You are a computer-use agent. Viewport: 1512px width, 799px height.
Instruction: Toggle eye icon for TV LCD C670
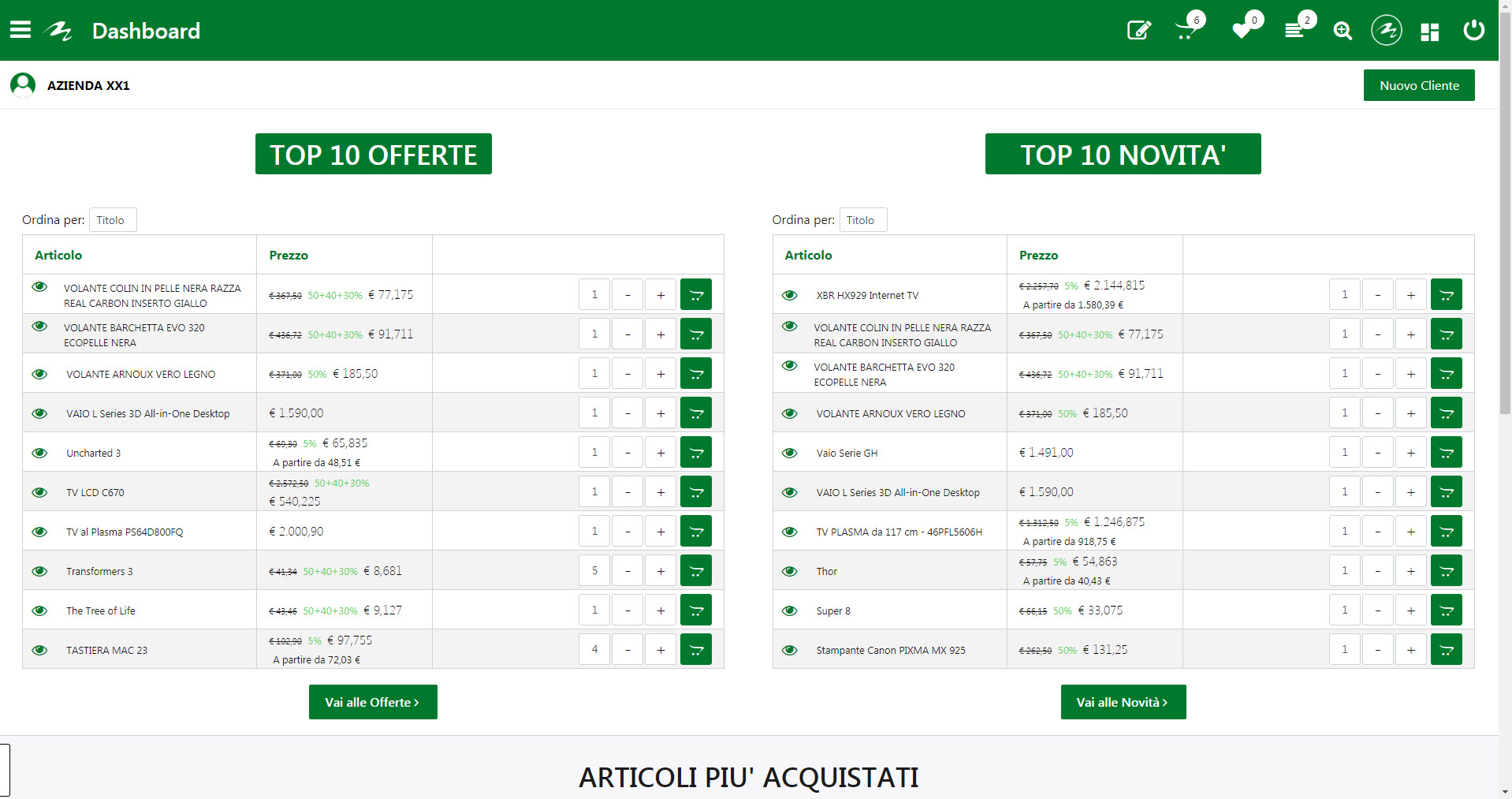click(39, 492)
